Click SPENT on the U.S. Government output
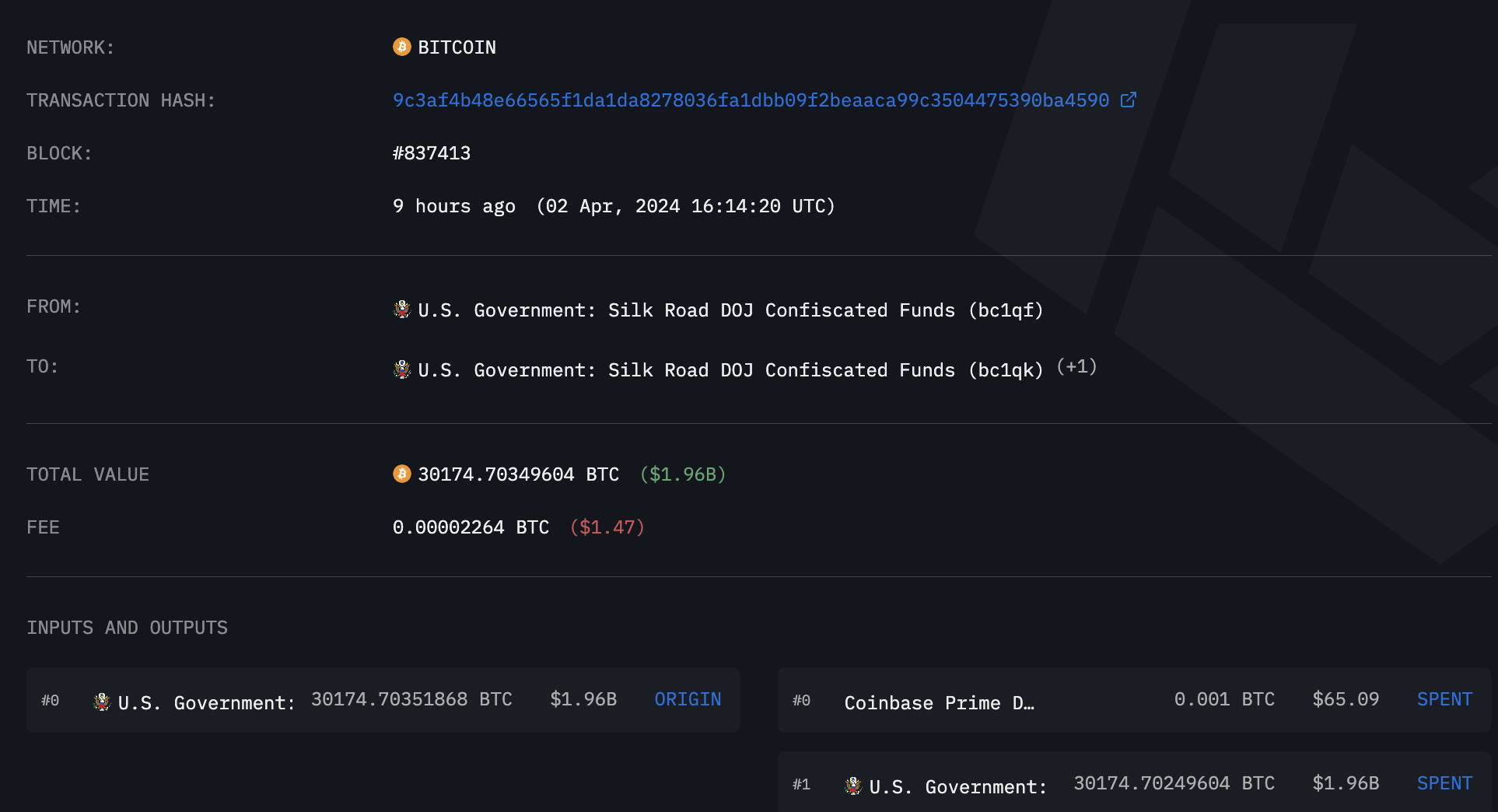Viewport: 1498px width, 812px height. pos(1444,783)
